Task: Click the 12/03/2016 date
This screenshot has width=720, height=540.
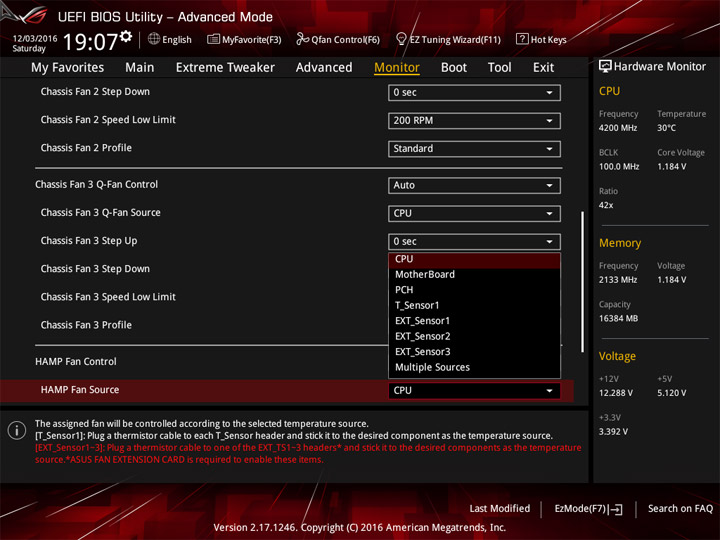Action: (35, 39)
